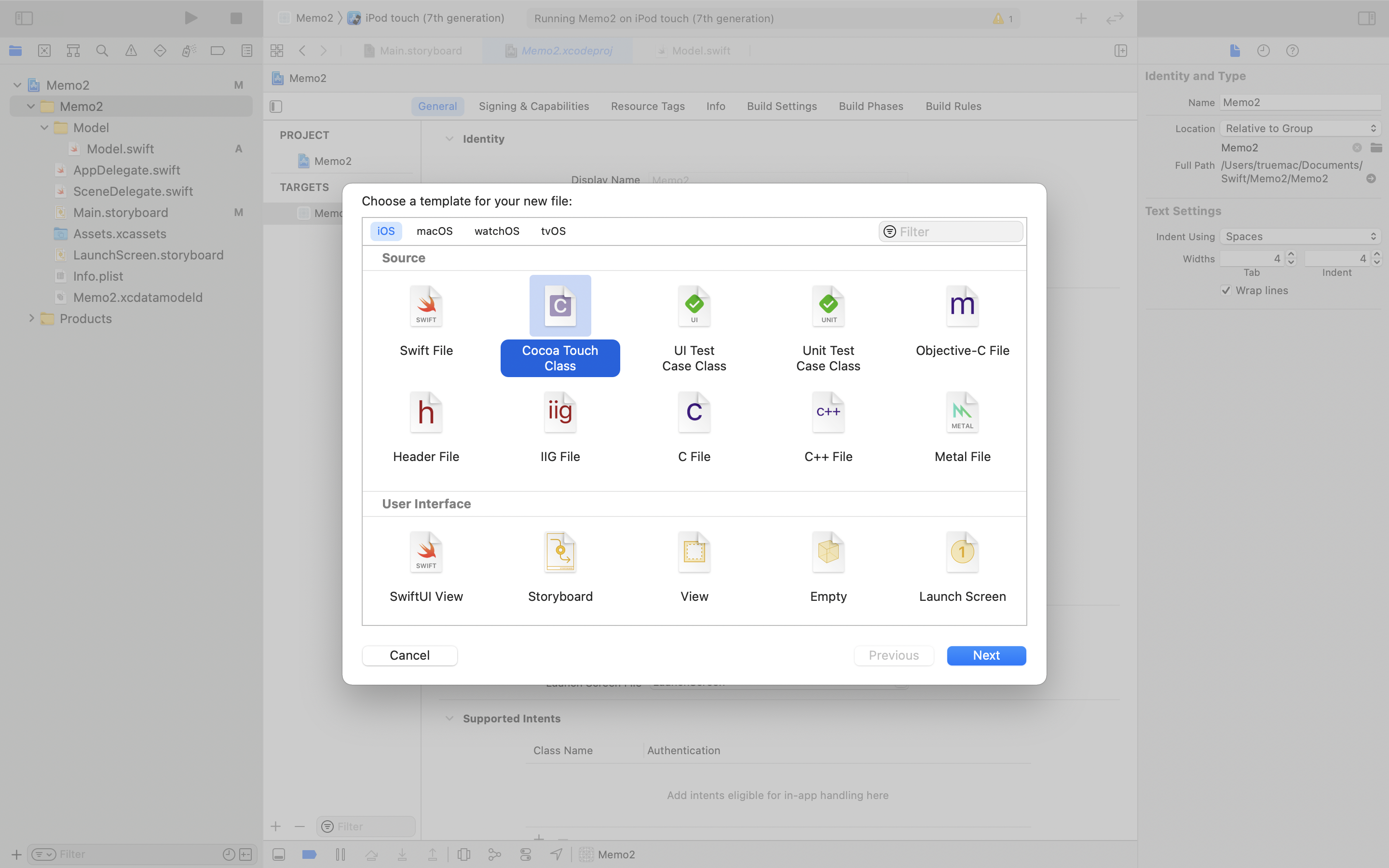This screenshot has height=868, width=1389.
Task: Switch to the macOS platform tab
Action: (x=435, y=231)
